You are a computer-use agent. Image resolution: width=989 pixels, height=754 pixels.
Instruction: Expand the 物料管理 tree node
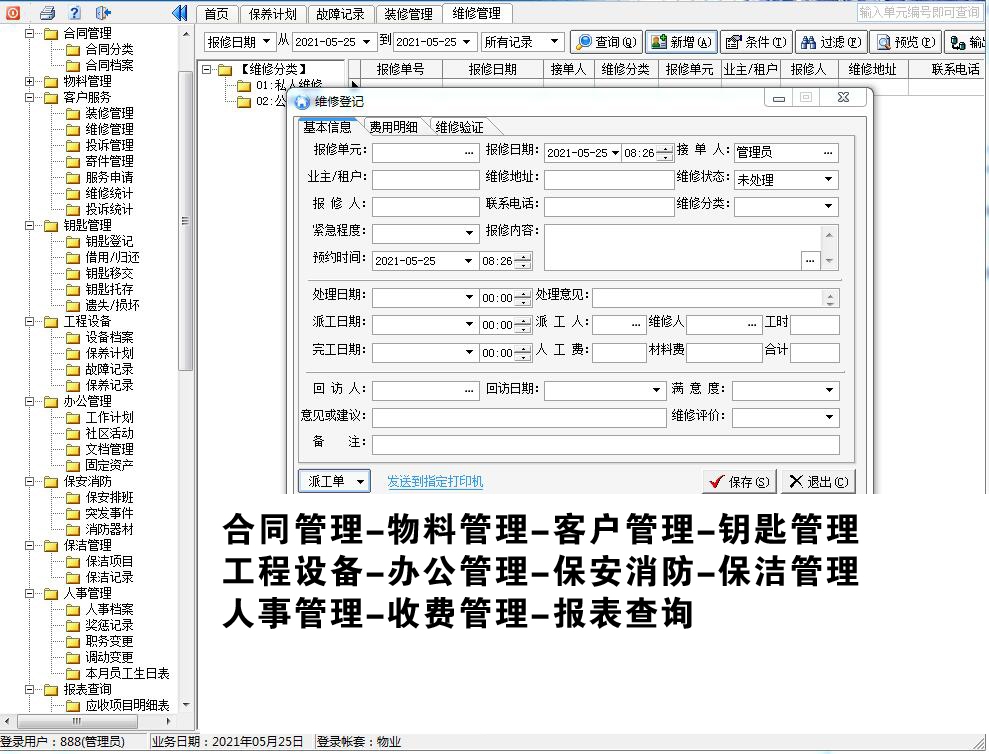click(30, 81)
